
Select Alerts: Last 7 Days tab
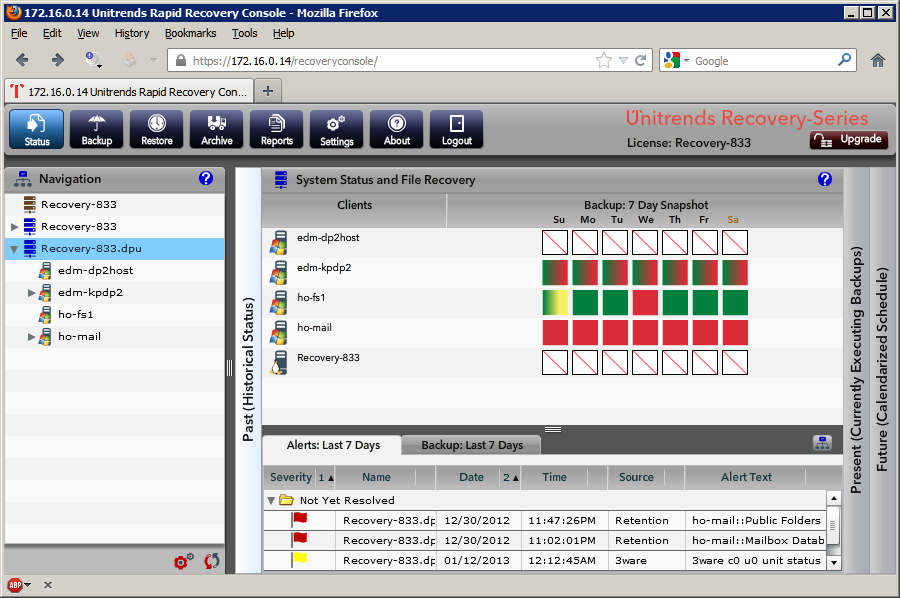click(x=333, y=445)
